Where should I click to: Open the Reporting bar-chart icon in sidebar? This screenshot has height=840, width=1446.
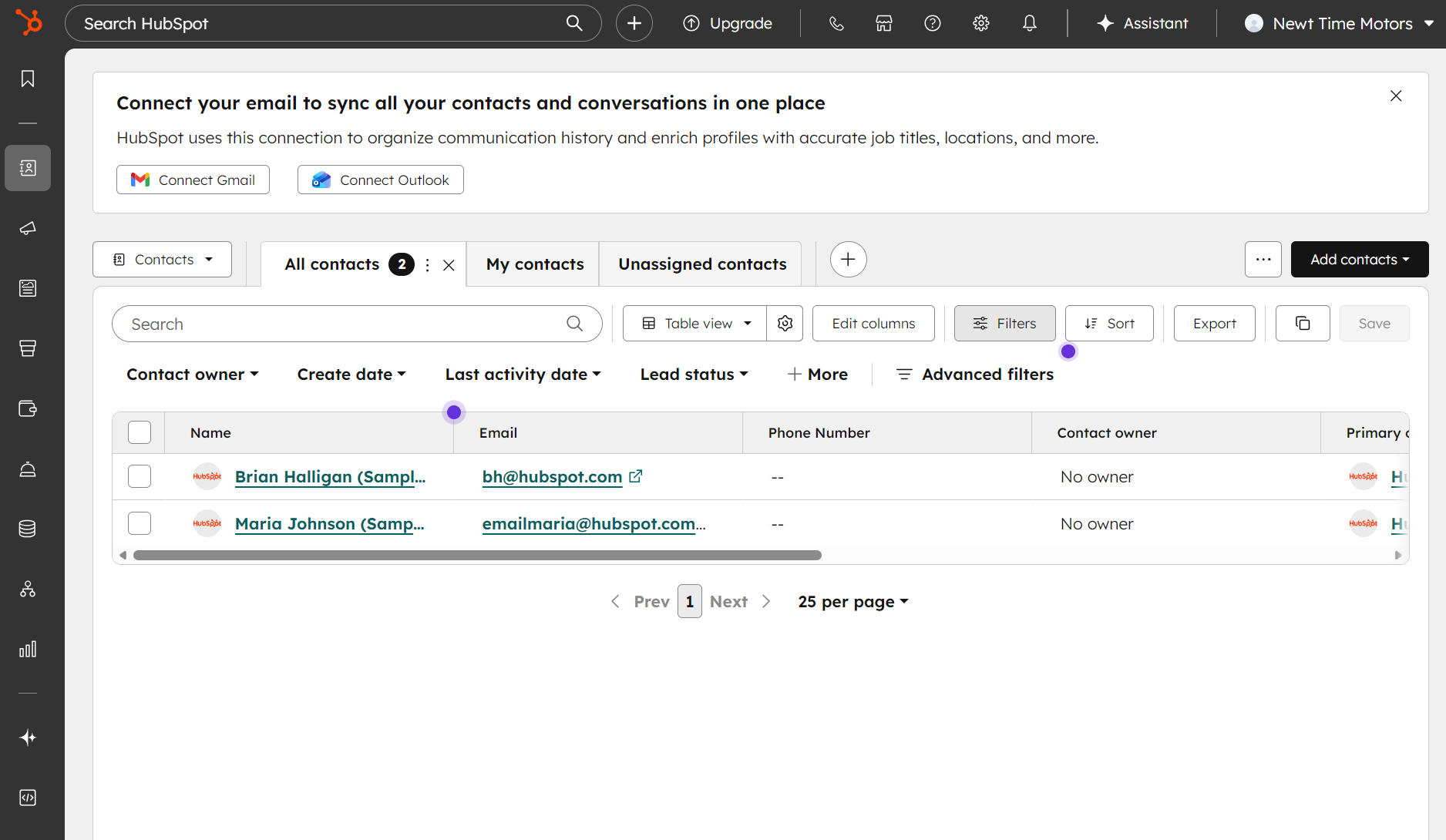(28, 649)
